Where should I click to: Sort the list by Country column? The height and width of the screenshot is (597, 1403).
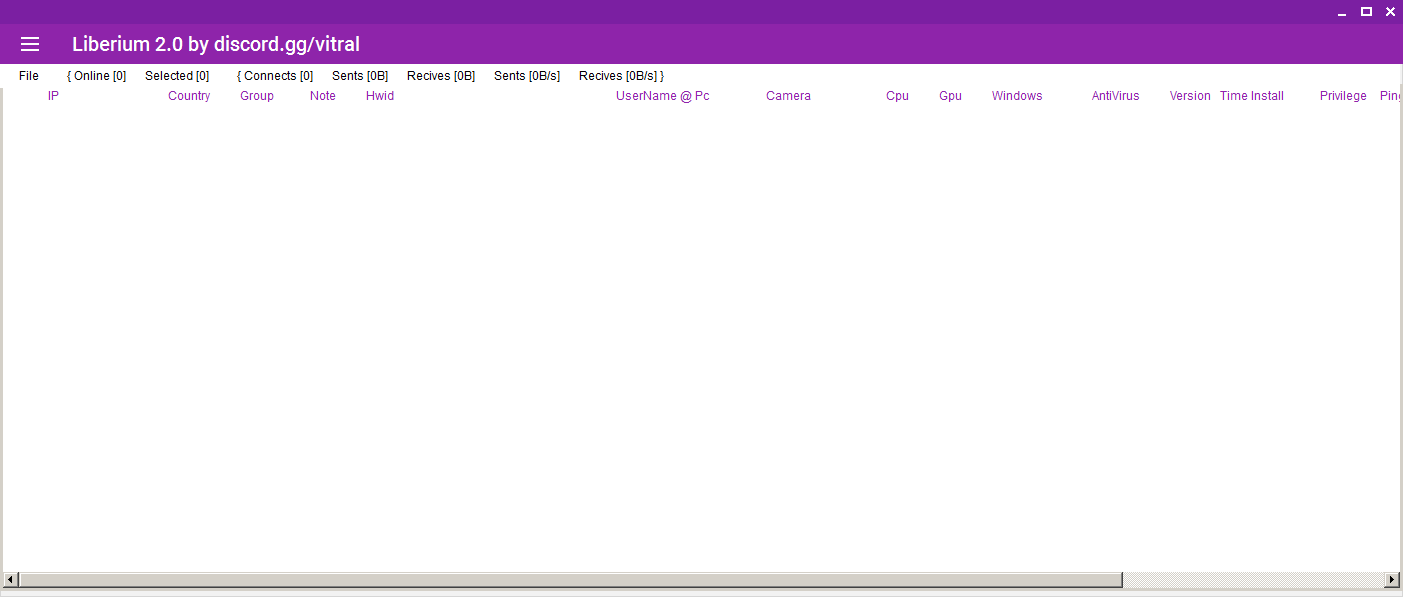tap(189, 96)
